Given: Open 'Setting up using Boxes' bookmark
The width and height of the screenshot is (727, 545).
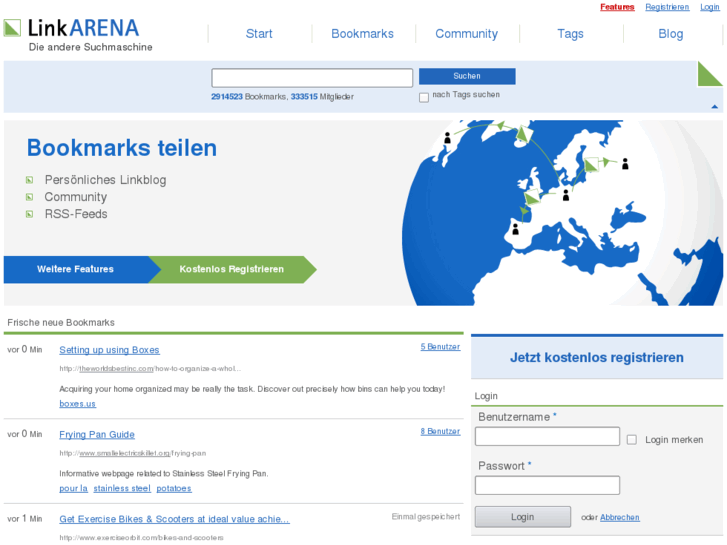Looking at the screenshot, I should [109, 350].
